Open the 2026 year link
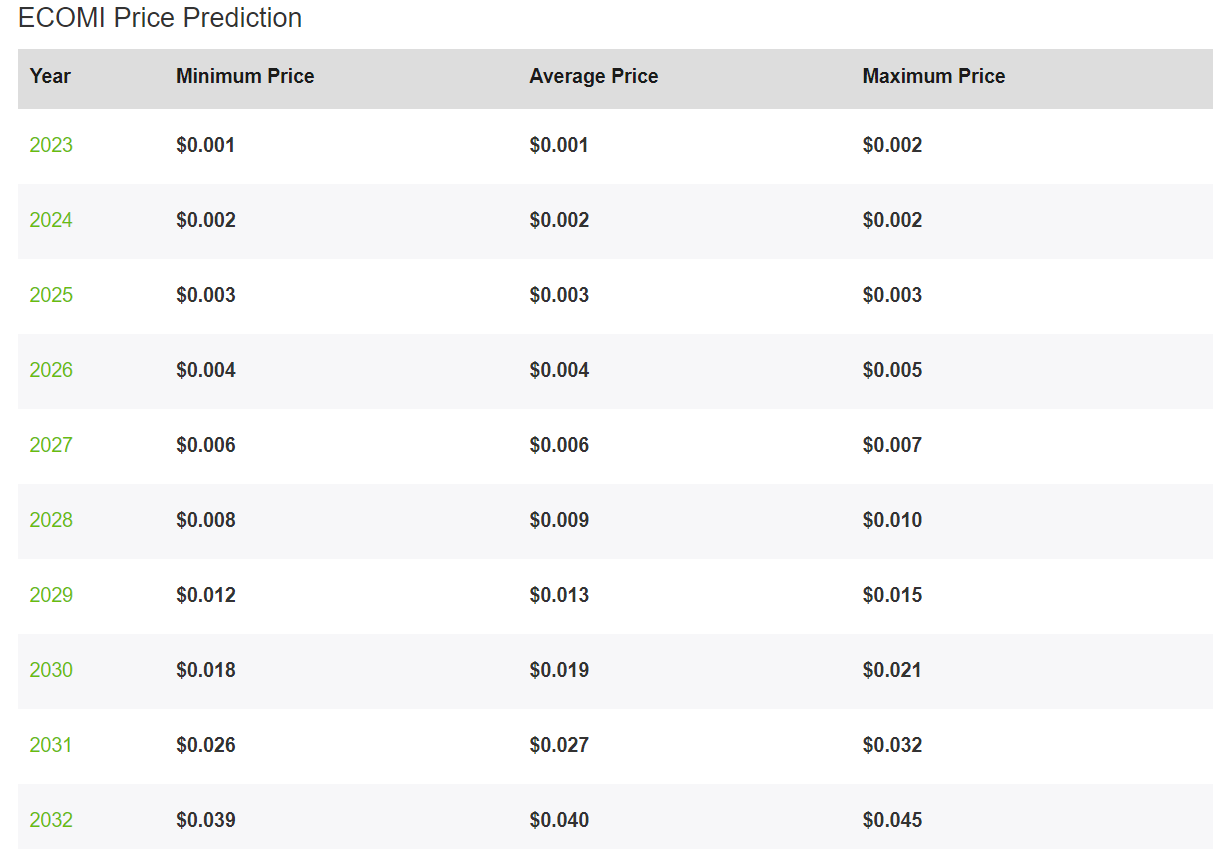 (x=51, y=370)
